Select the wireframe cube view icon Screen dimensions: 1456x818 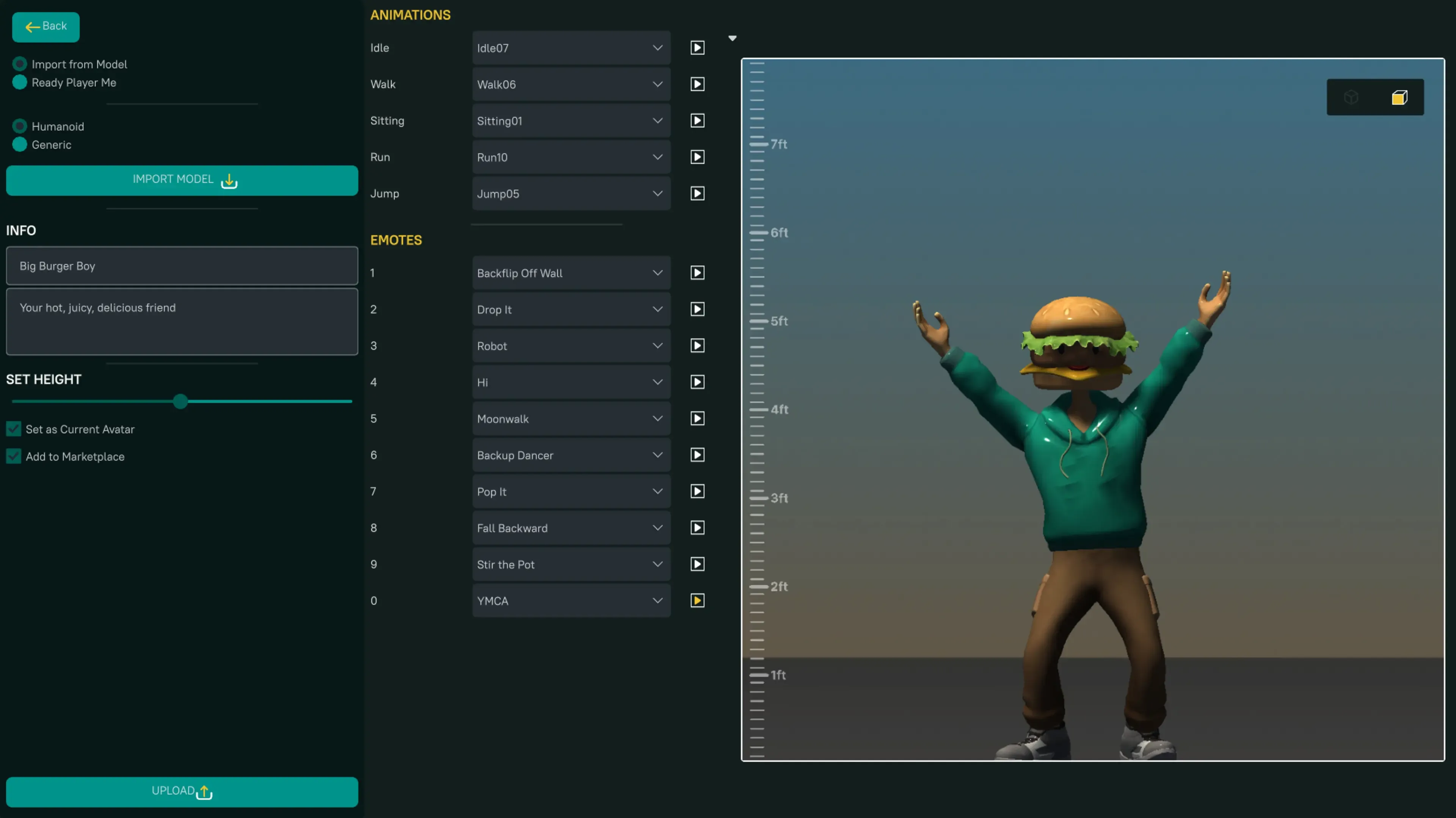click(1351, 98)
